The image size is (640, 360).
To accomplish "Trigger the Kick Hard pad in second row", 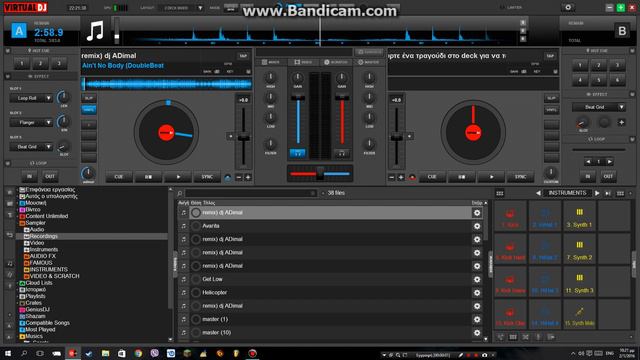I will pos(510,250).
